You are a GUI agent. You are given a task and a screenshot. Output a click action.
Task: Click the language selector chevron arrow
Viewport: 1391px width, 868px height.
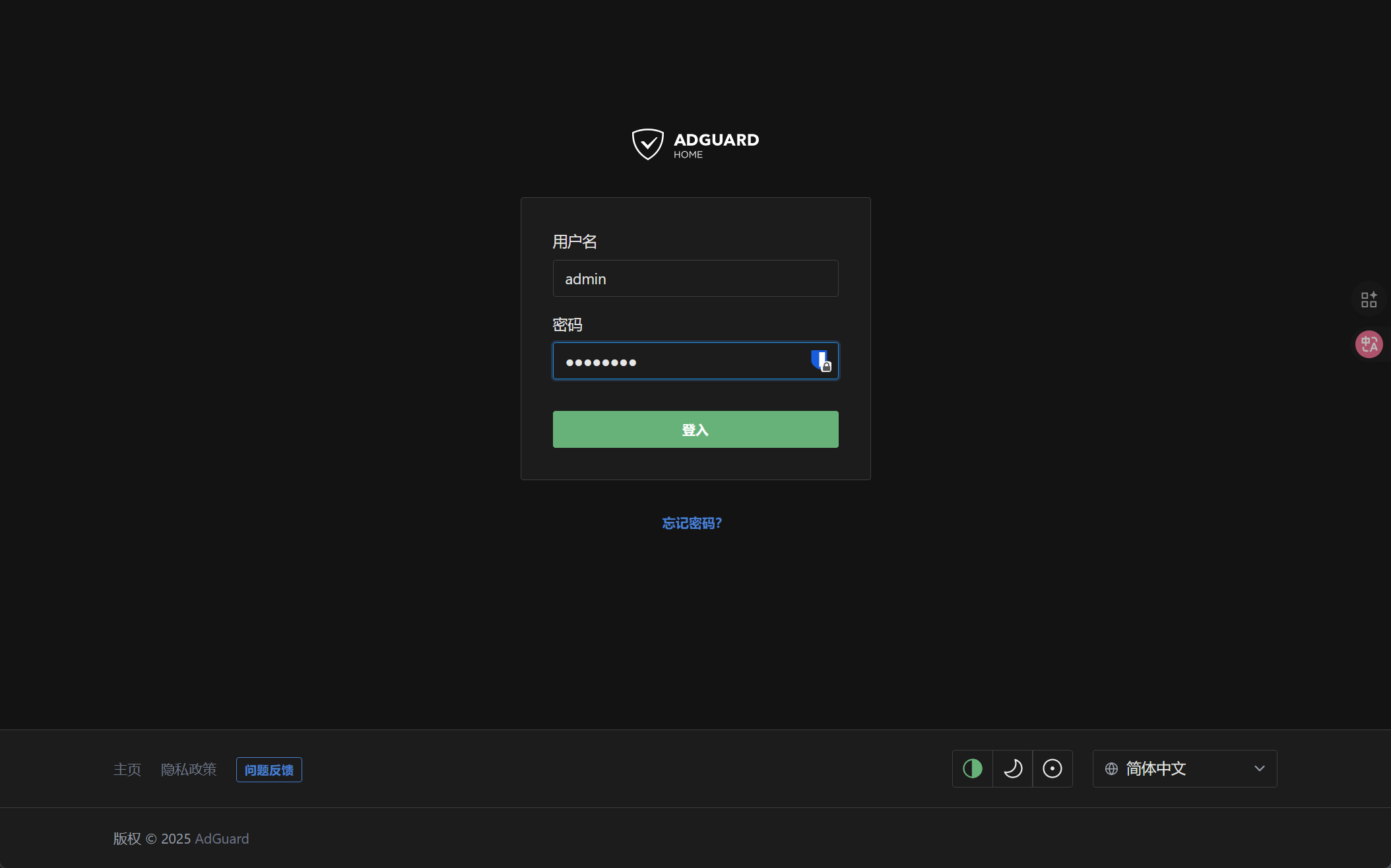[x=1259, y=768]
